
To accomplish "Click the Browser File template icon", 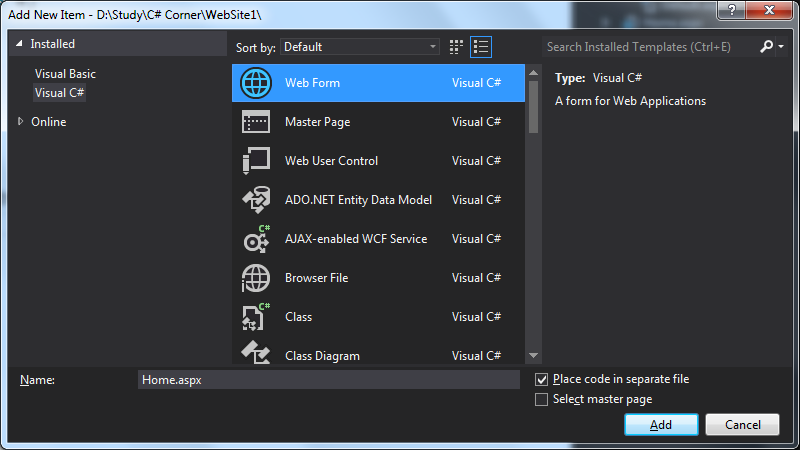I will point(256,278).
